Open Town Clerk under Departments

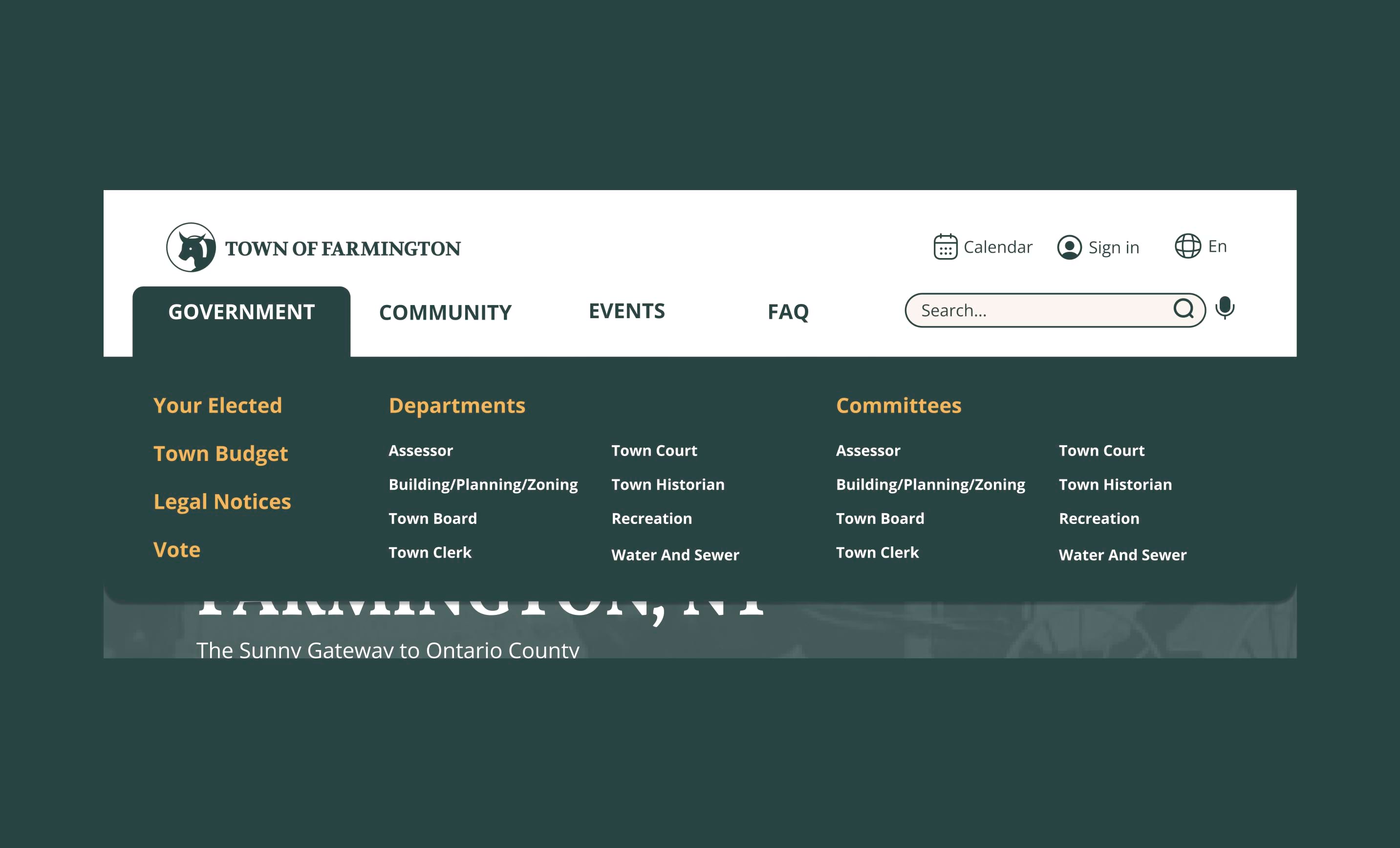point(430,552)
